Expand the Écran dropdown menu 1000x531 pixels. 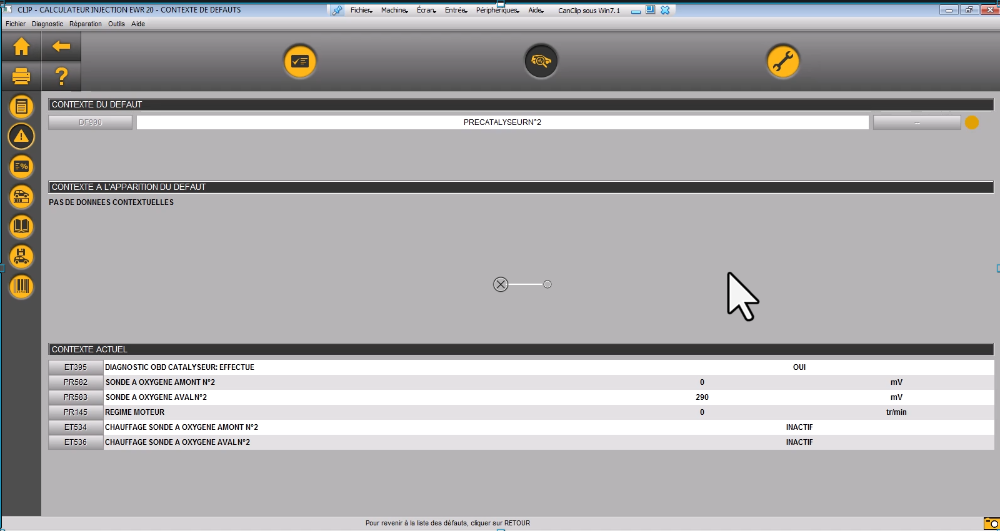tap(427, 10)
